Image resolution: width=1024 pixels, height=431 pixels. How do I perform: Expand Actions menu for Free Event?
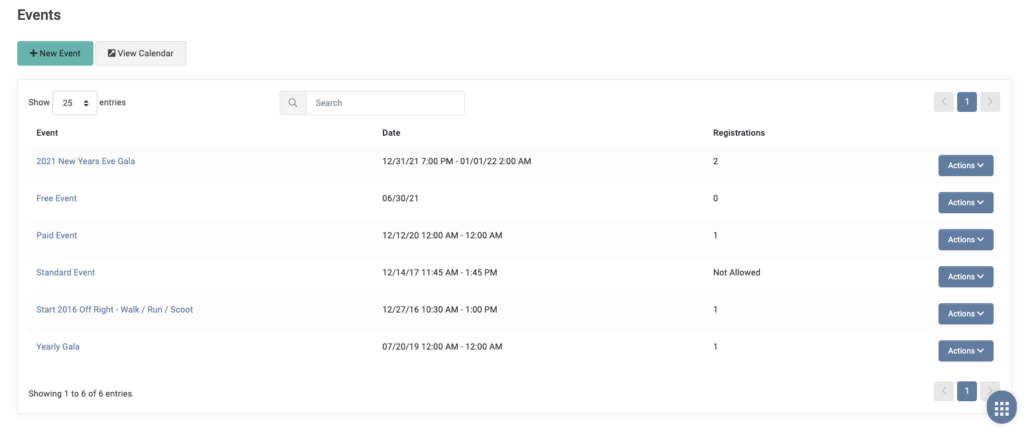[965, 202]
